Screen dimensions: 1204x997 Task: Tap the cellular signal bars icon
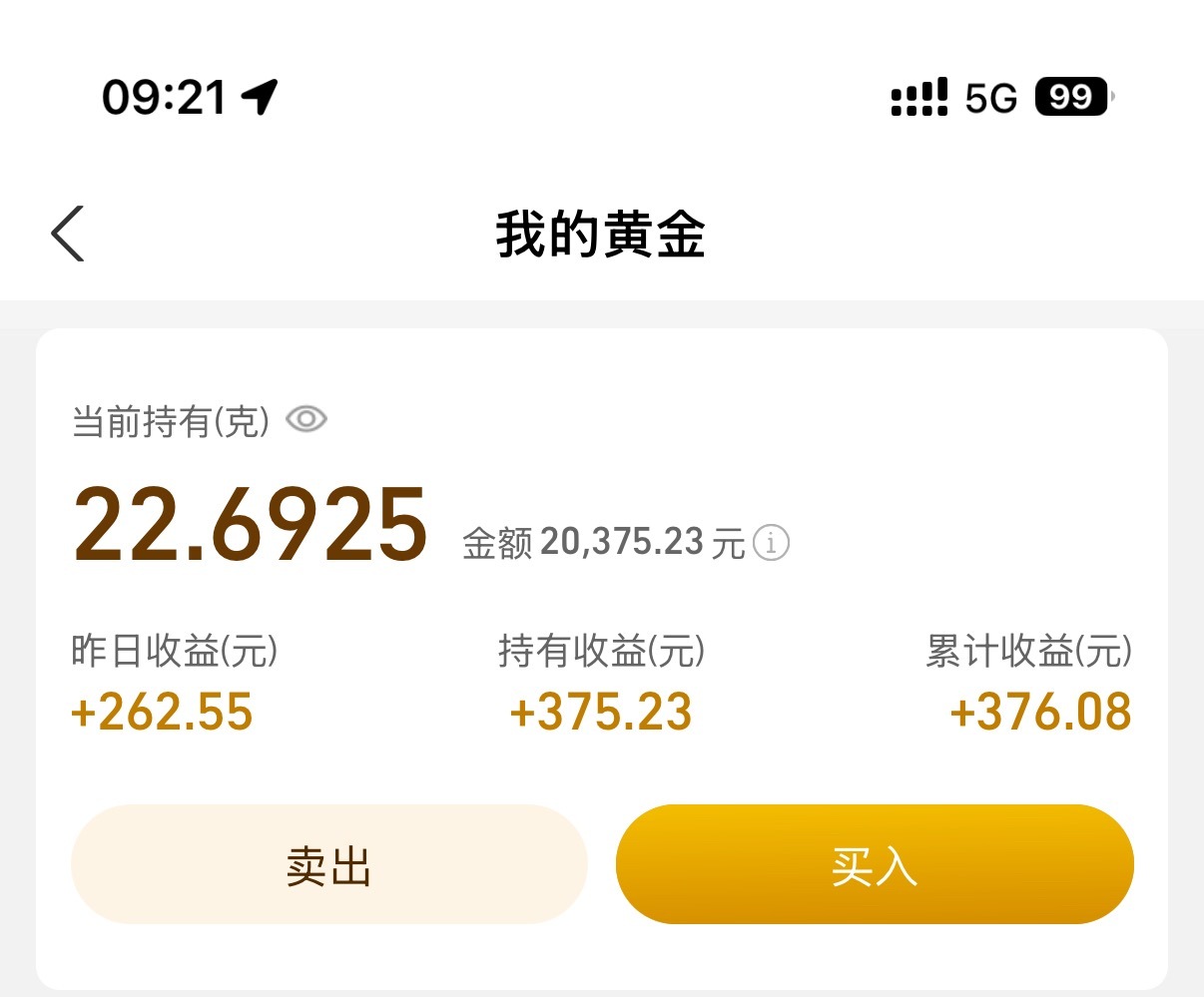(x=918, y=98)
